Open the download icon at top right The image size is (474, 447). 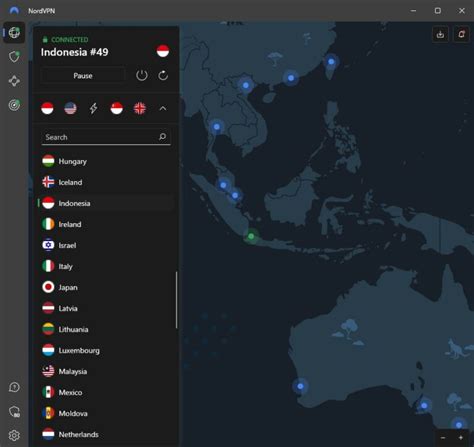tap(440, 34)
